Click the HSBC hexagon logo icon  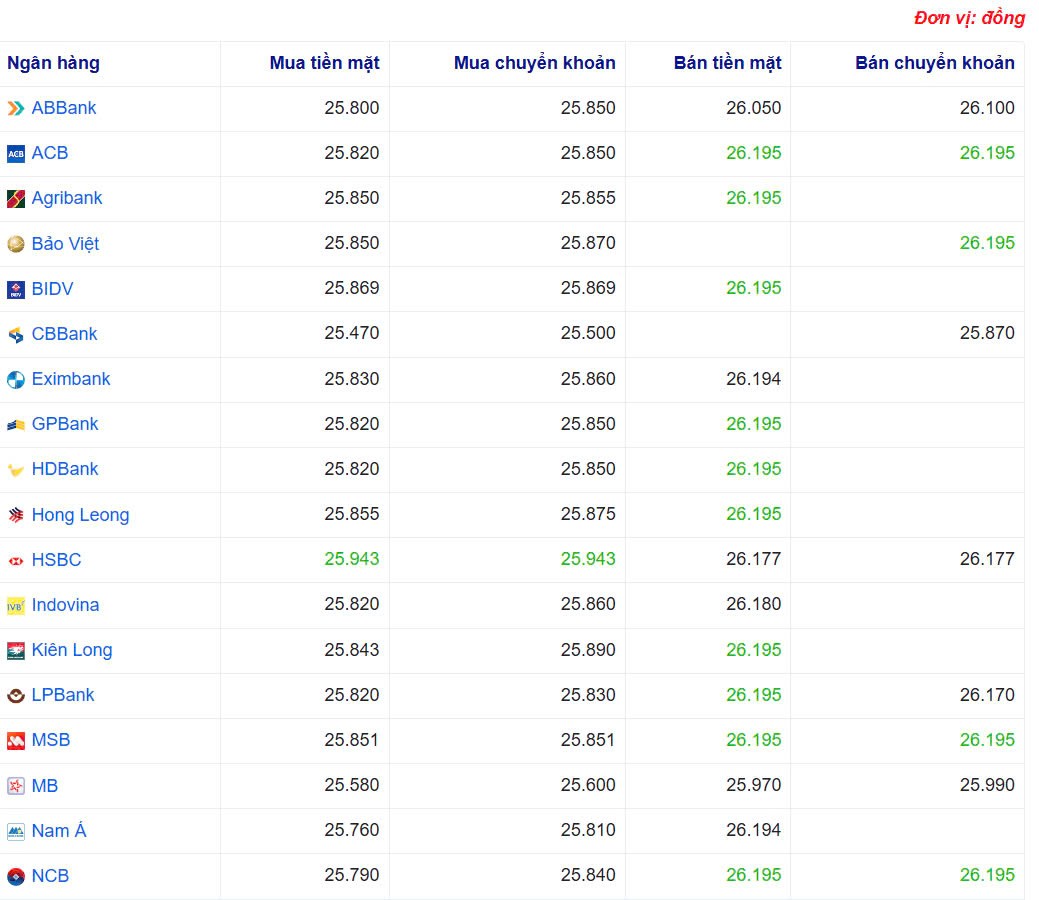click(14, 559)
